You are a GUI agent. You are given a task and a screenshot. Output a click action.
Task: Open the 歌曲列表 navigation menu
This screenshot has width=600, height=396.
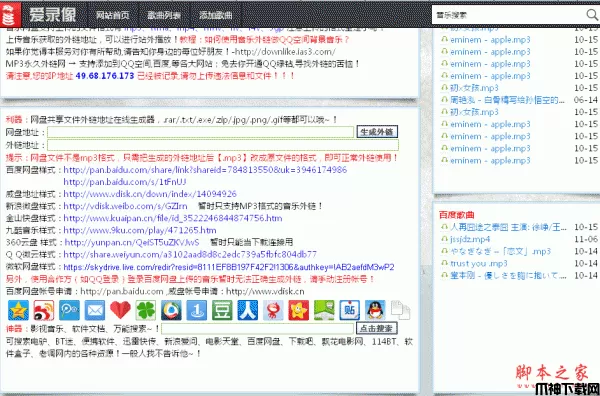point(164,15)
